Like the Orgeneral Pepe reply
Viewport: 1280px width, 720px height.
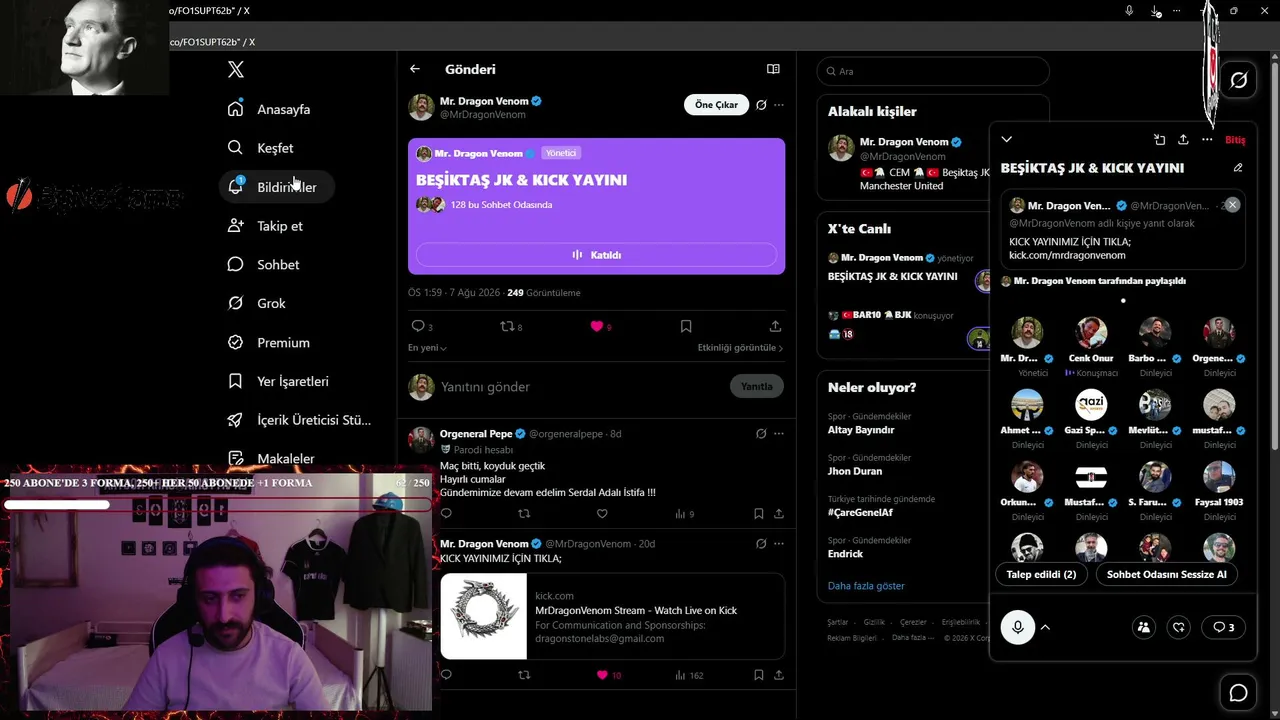pos(602,514)
